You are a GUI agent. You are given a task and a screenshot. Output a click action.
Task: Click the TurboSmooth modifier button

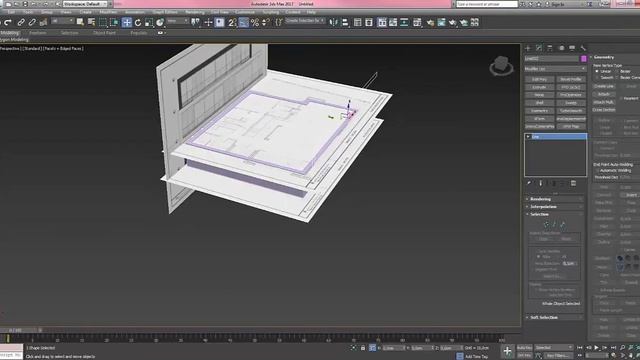571,111
